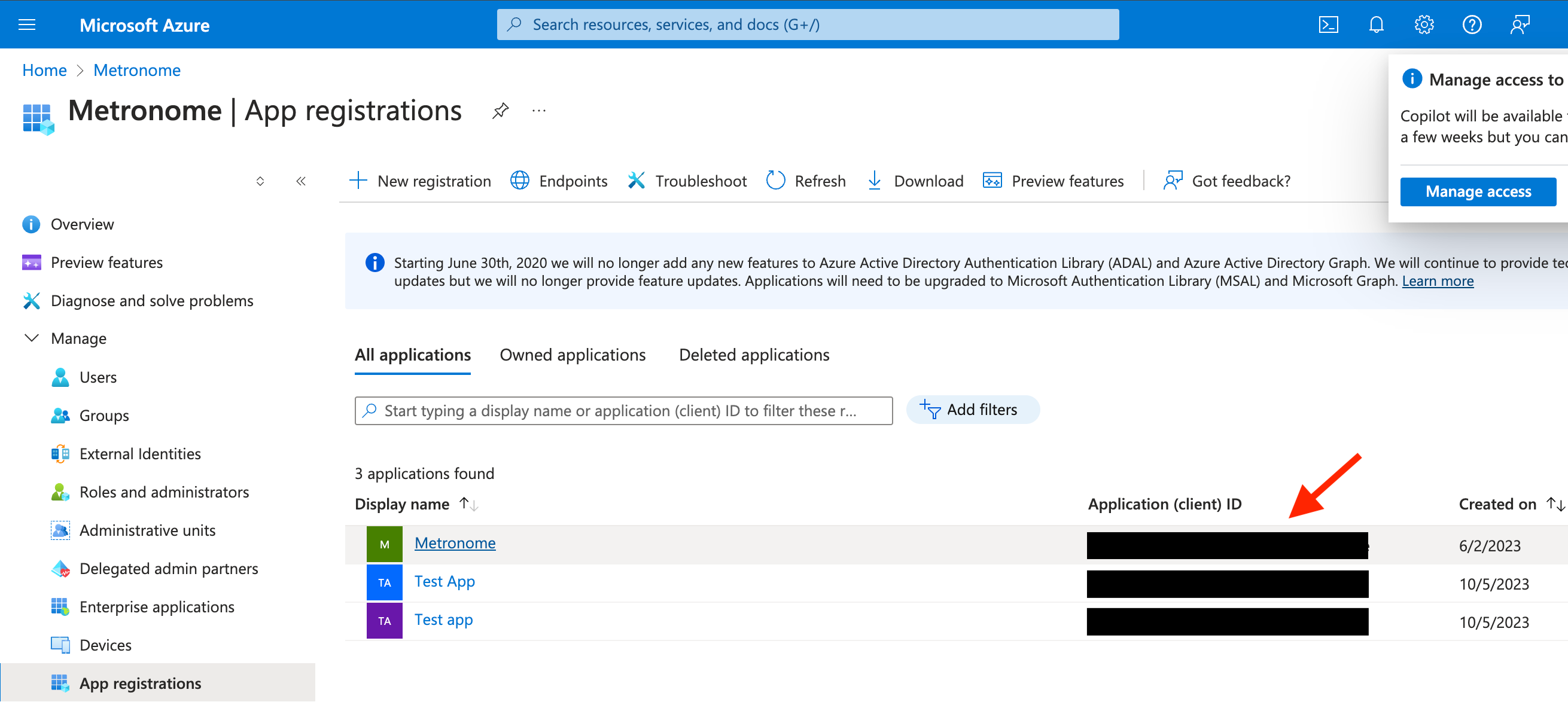The image size is (1568, 711).
Task: Switch to Deleted applications tab
Action: (754, 355)
